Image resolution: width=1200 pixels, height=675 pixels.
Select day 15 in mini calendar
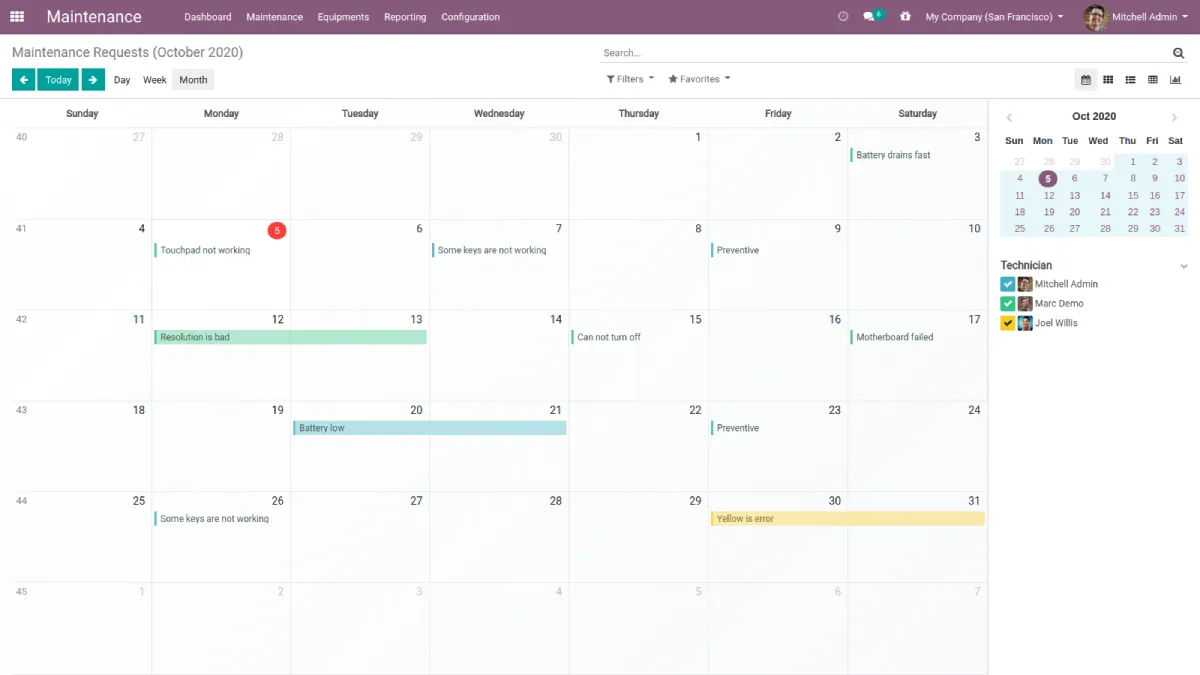(1133, 196)
